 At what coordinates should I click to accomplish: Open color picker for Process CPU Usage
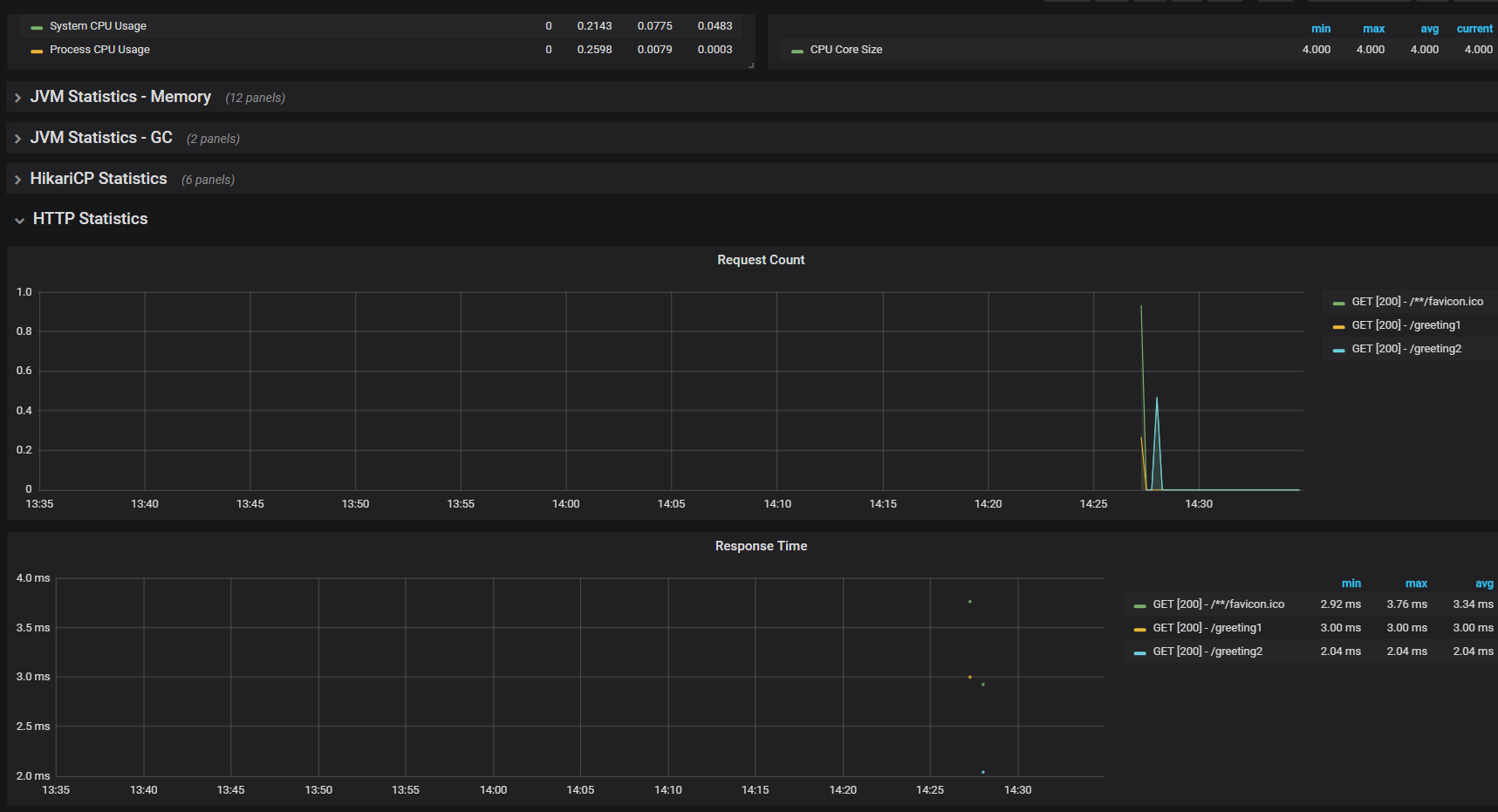[x=37, y=51]
